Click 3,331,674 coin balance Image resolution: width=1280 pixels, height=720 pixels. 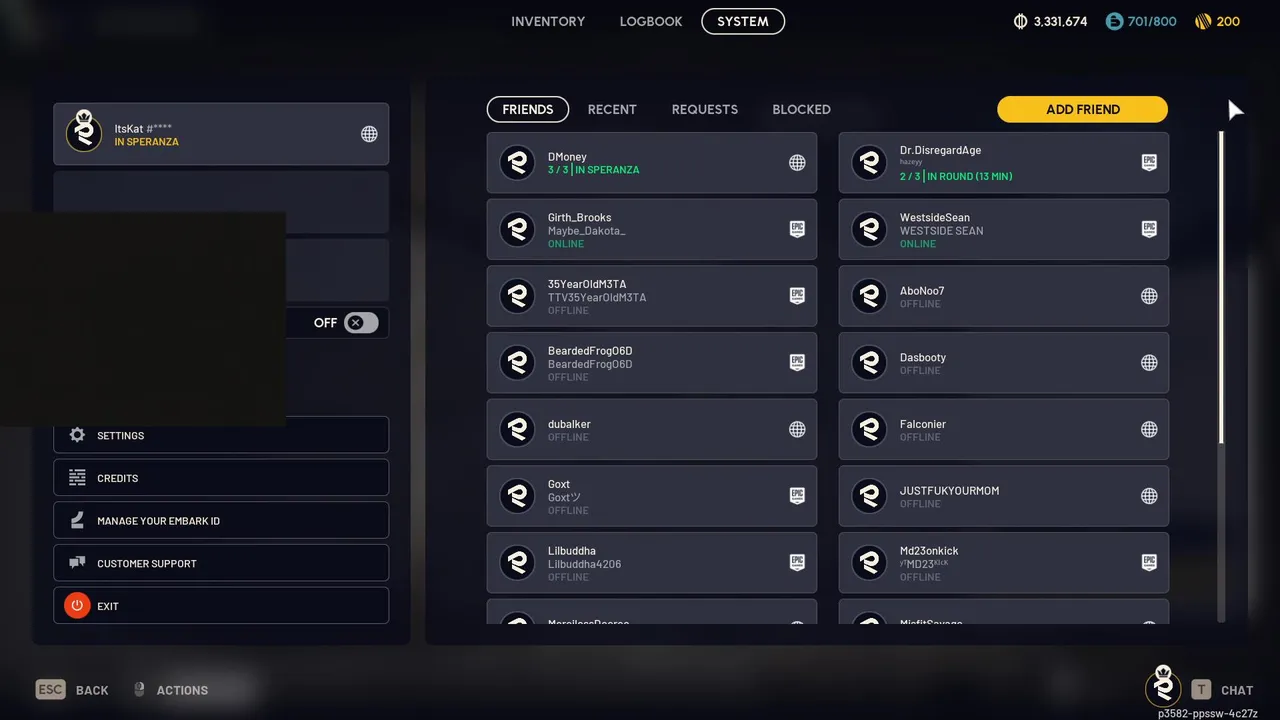click(1060, 21)
